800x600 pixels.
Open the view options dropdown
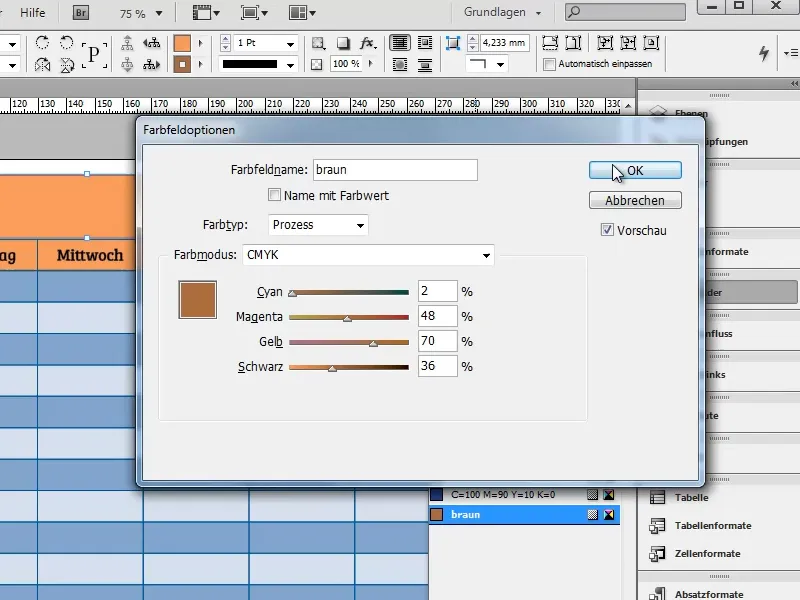206,13
